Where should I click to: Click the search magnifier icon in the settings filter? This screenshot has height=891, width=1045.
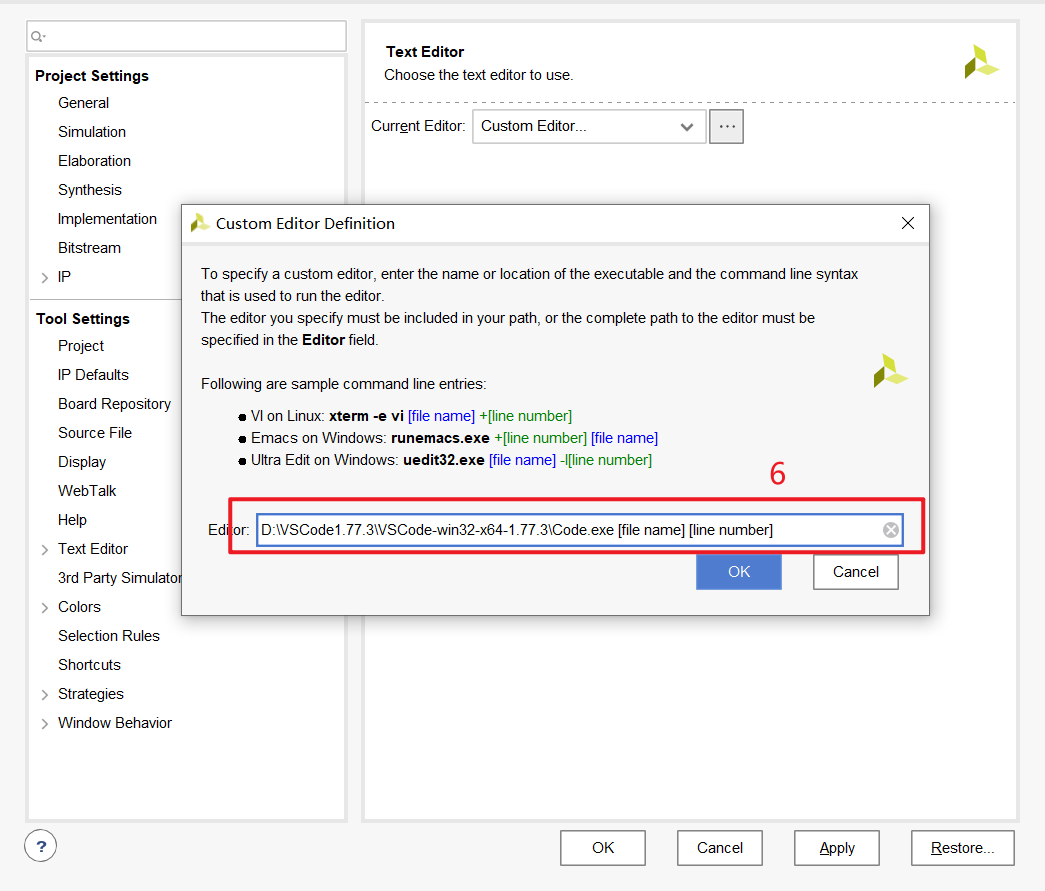point(37,37)
